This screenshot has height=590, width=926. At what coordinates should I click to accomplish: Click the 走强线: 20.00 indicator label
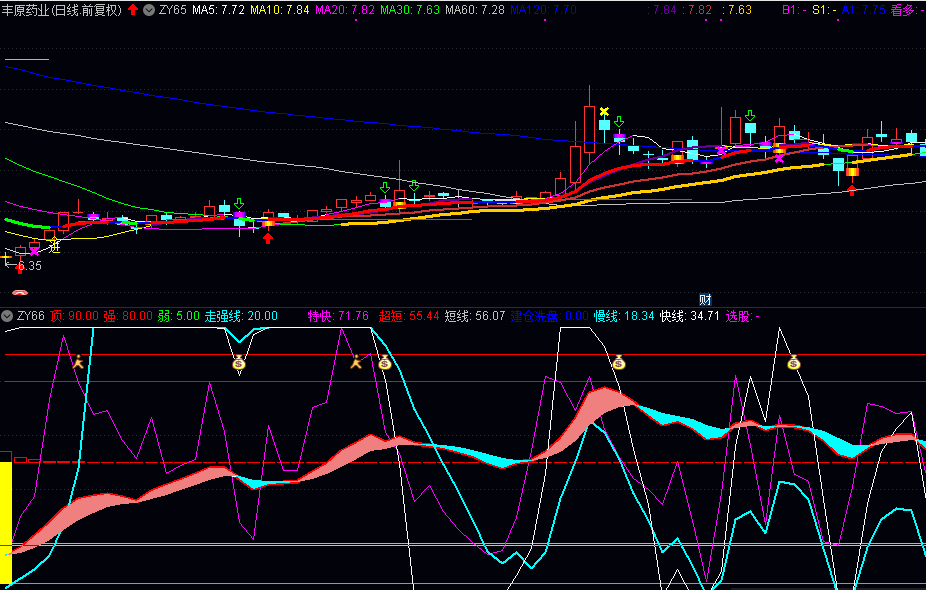(242, 316)
